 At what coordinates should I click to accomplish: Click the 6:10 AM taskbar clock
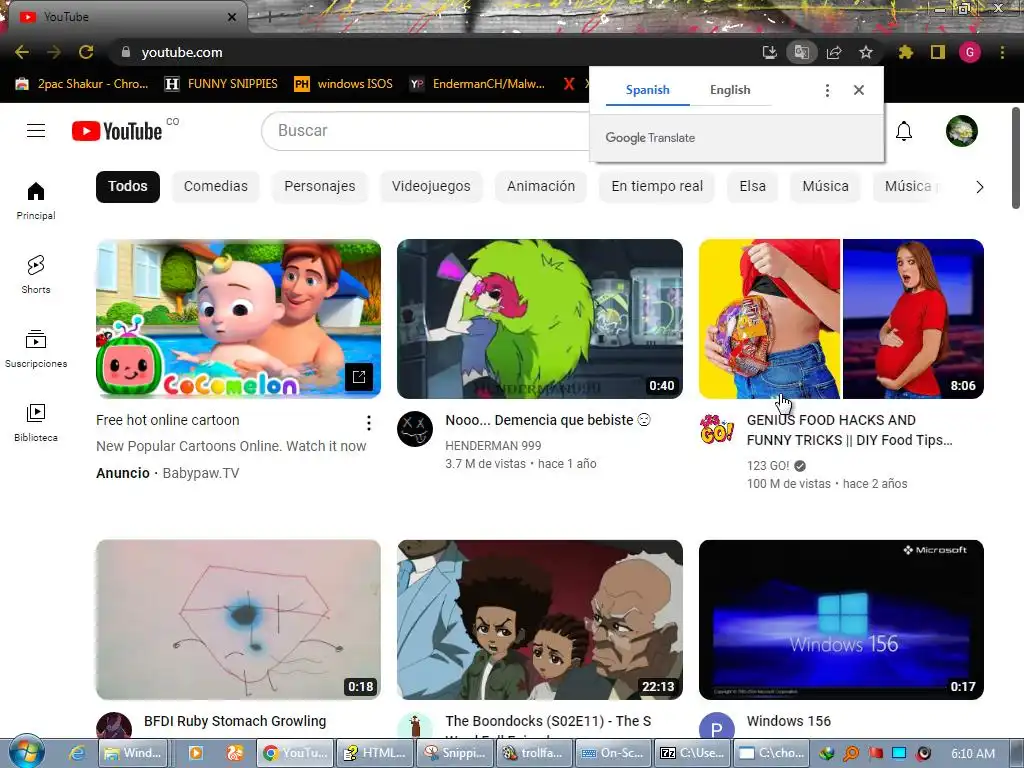973,753
